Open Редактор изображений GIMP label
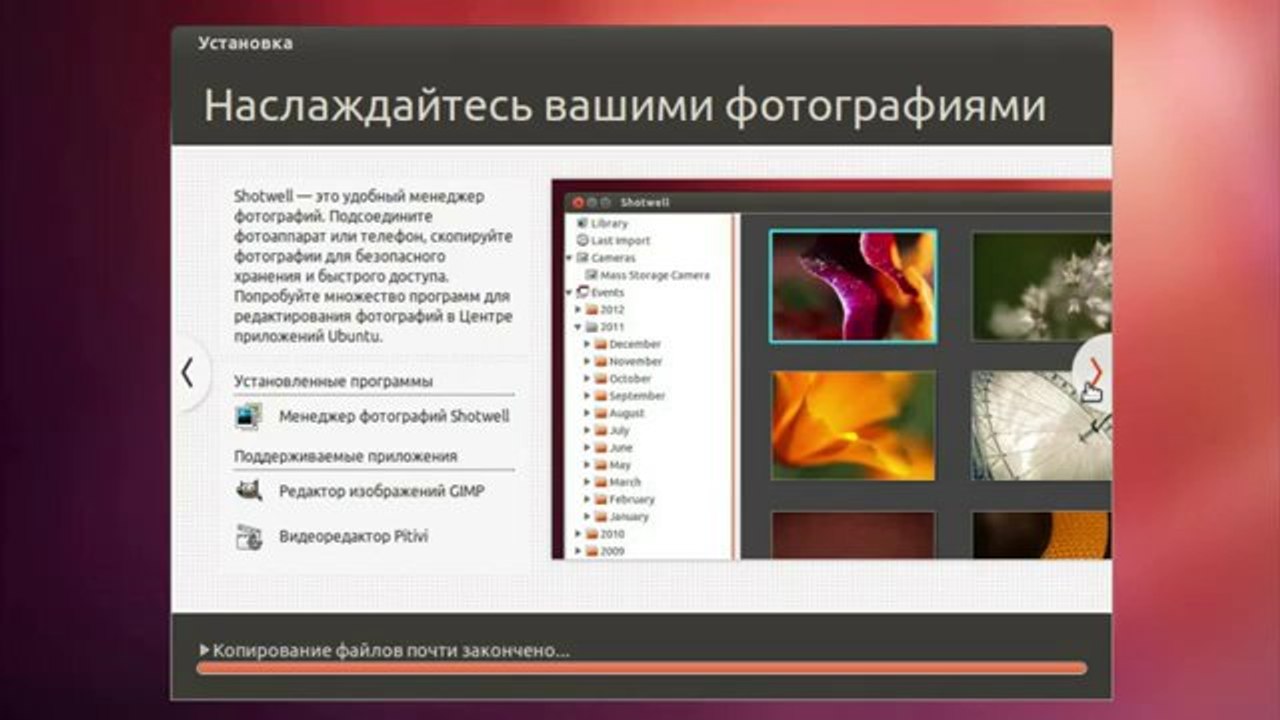Image resolution: width=1280 pixels, height=720 pixels. (x=381, y=491)
